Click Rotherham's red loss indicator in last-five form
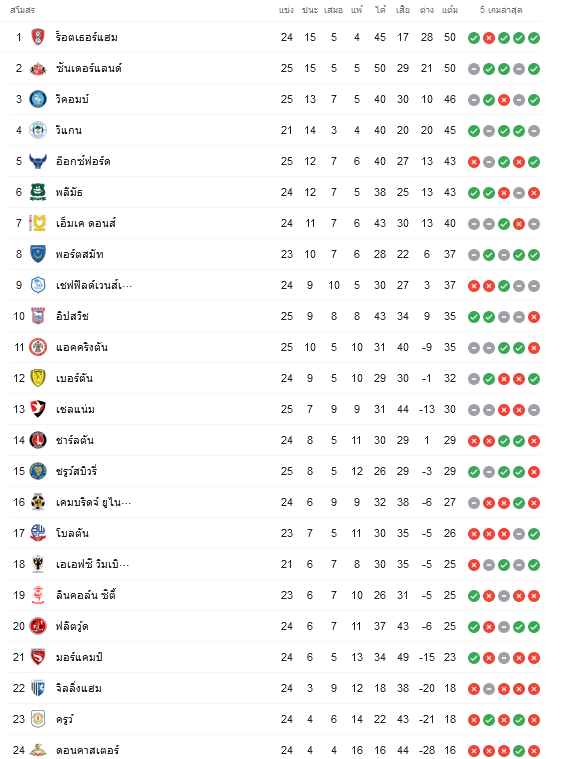The width and height of the screenshot is (562, 759). (x=489, y=38)
